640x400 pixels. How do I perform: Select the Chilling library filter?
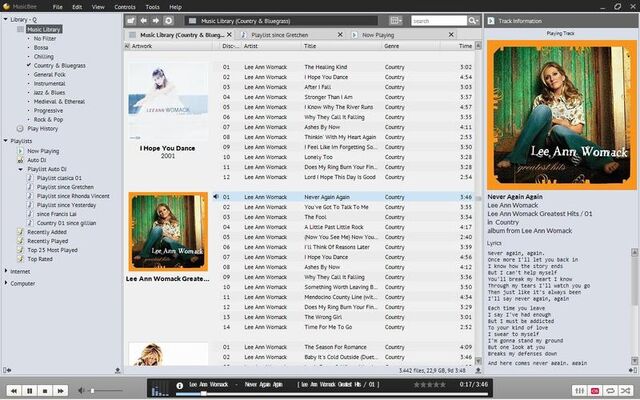43,56
